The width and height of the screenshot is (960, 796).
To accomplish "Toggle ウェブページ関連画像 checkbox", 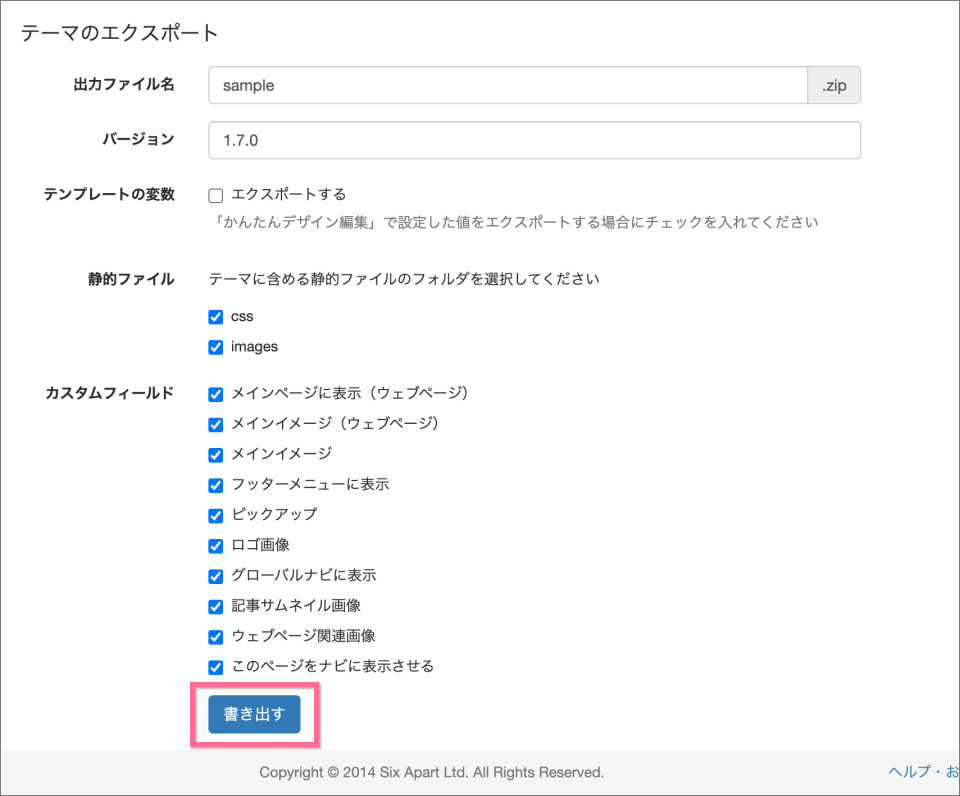I will coord(215,637).
